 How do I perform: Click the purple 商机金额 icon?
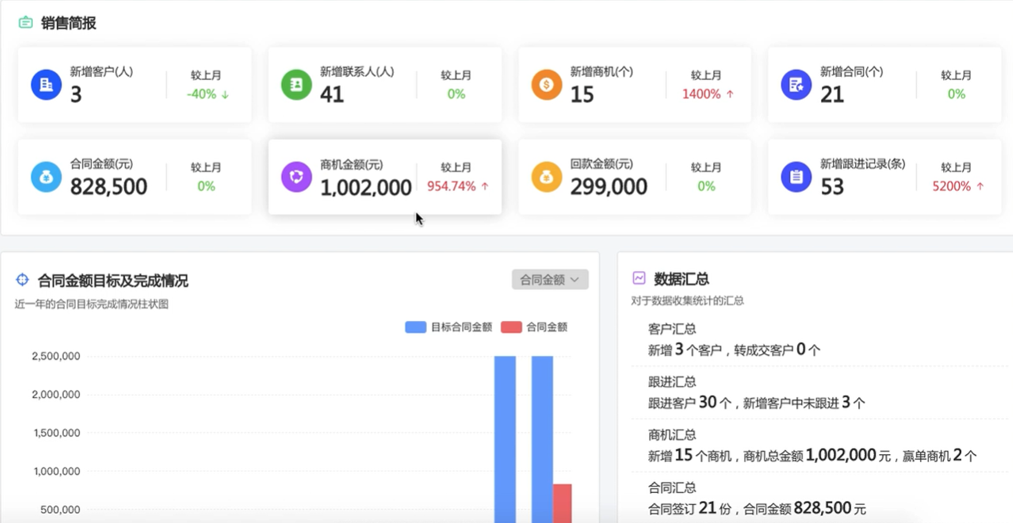(296, 177)
